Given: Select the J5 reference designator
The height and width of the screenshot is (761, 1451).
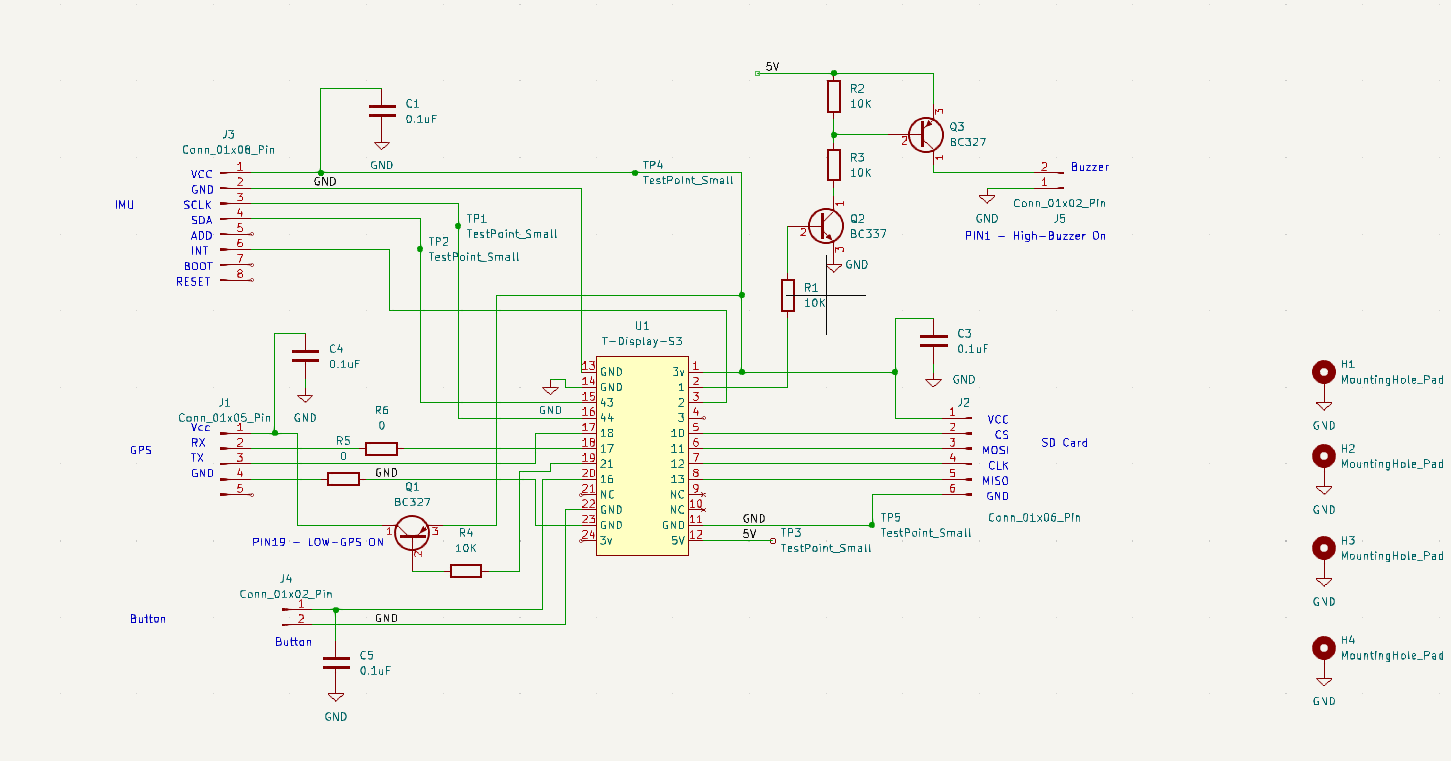Looking at the screenshot, I should 1059,217.
